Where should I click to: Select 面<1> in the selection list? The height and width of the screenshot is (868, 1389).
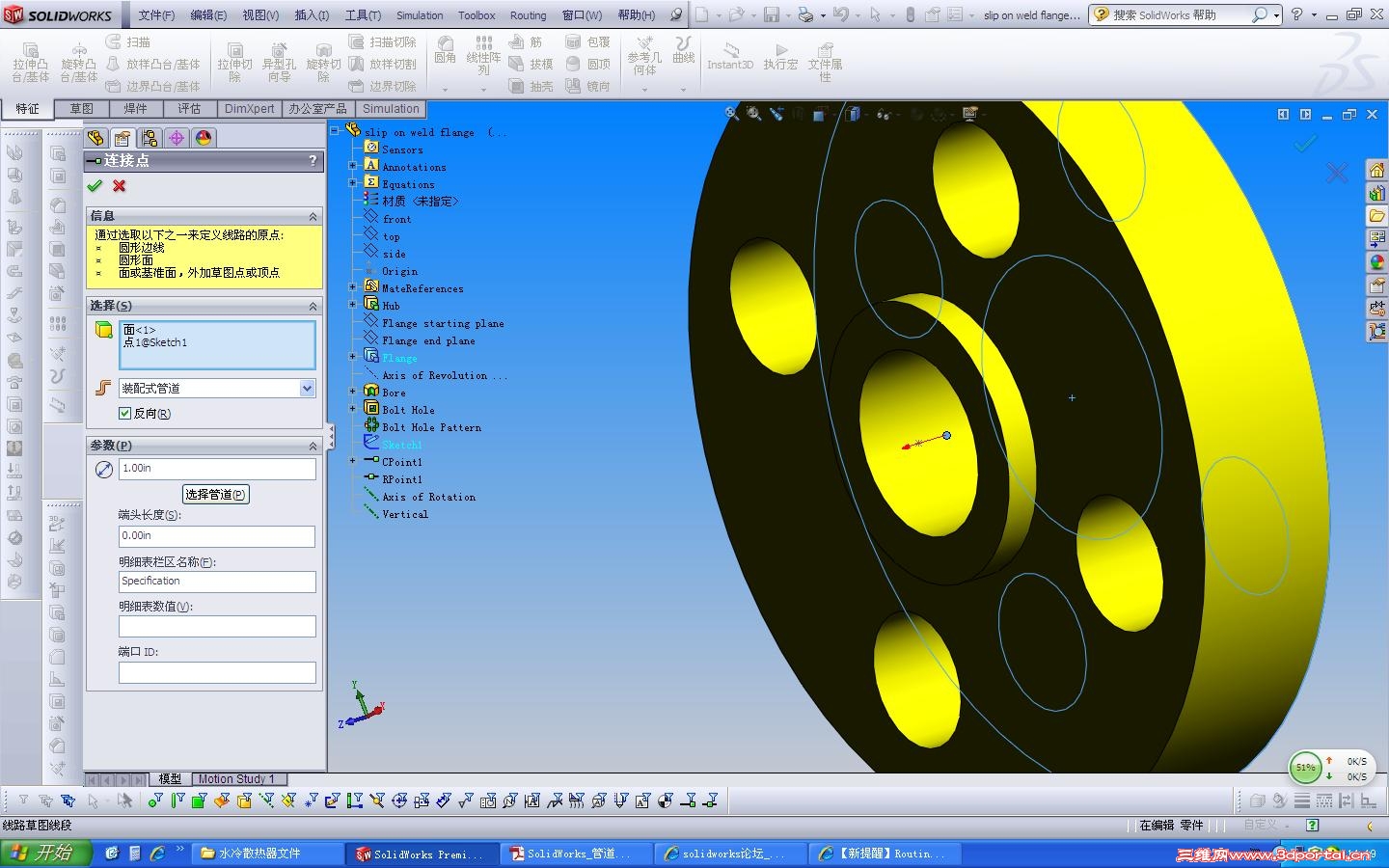(x=139, y=330)
